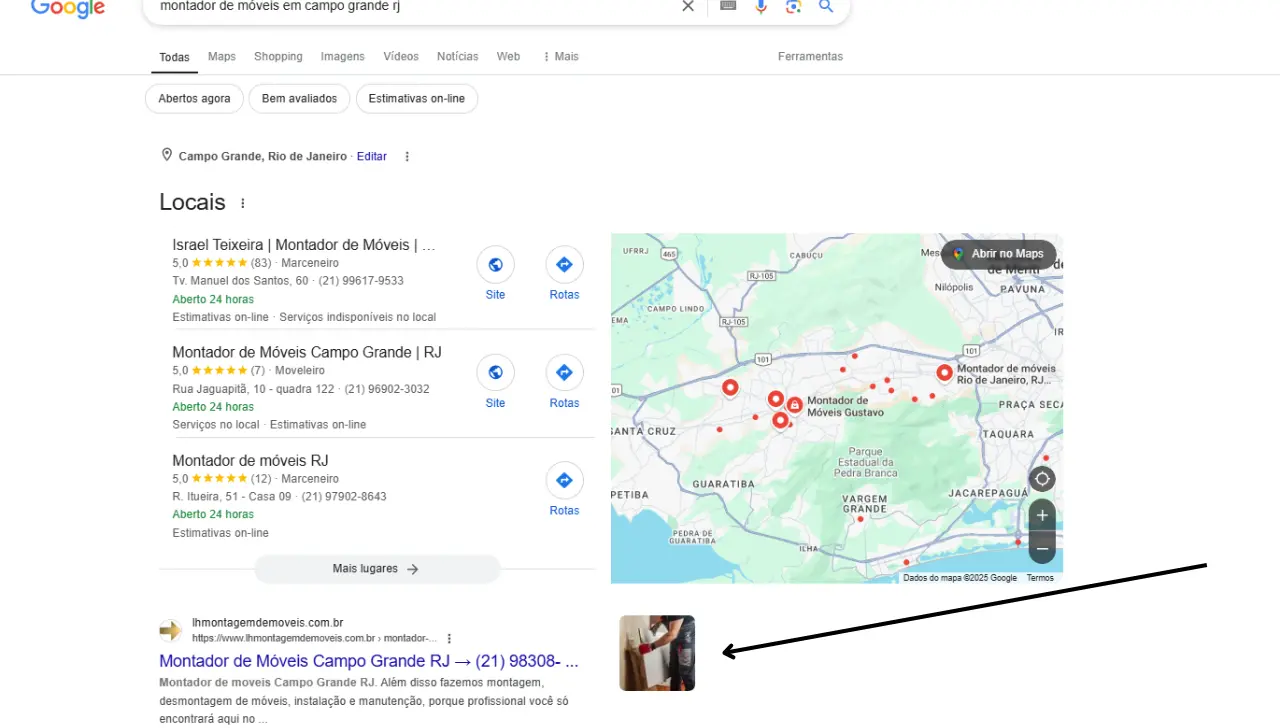Screen dimensions: 1280x728
Task: Click into the search input field
Action: coord(415,6)
